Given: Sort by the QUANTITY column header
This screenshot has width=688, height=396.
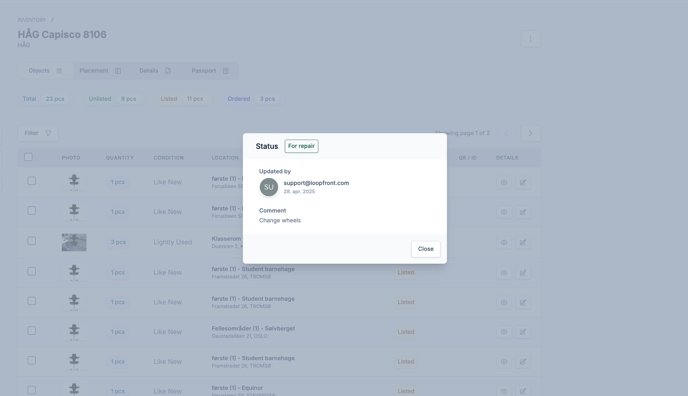Looking at the screenshot, I should pyautogui.click(x=119, y=158).
